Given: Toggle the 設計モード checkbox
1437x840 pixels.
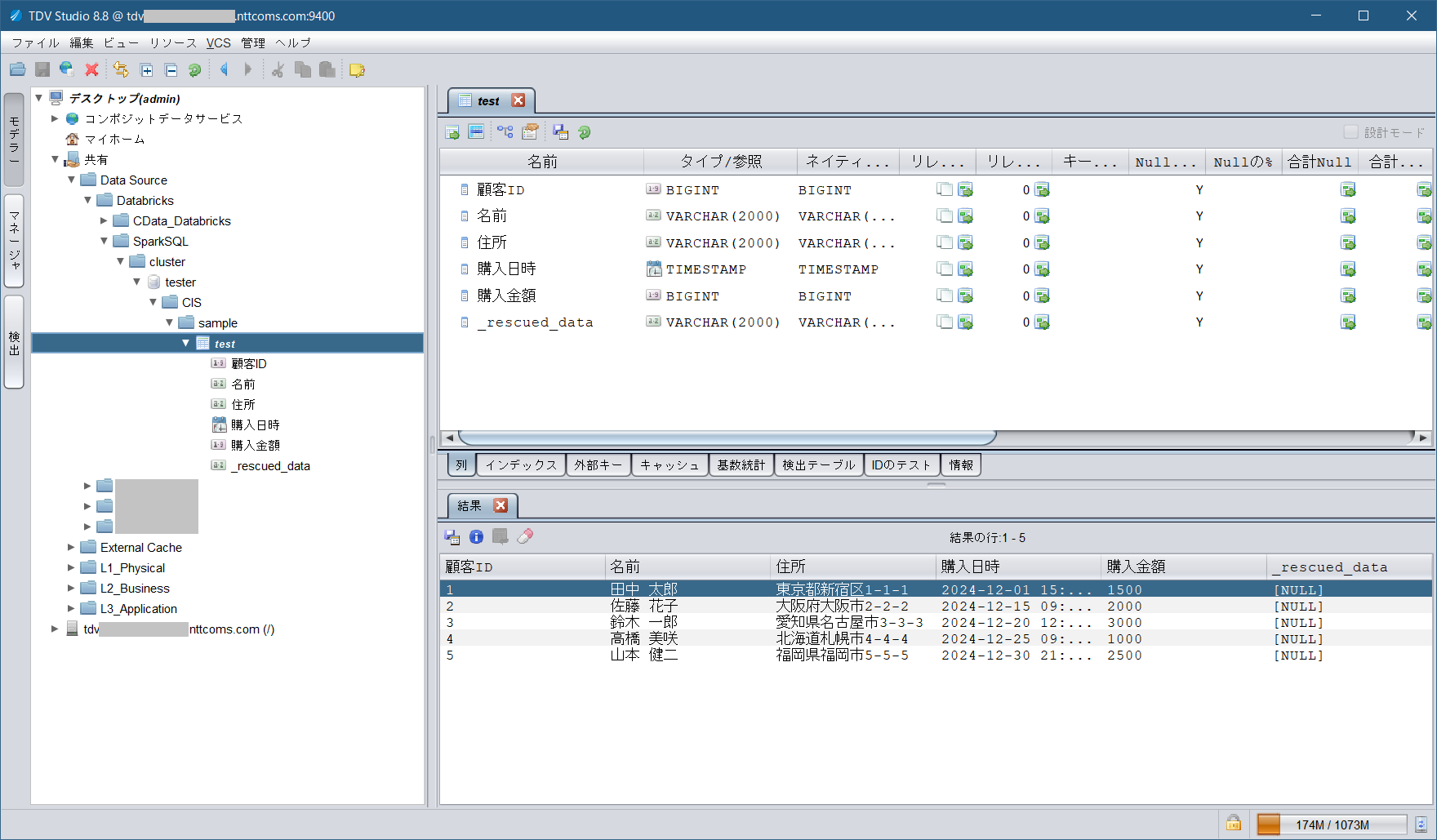Looking at the screenshot, I should pyautogui.click(x=1351, y=132).
